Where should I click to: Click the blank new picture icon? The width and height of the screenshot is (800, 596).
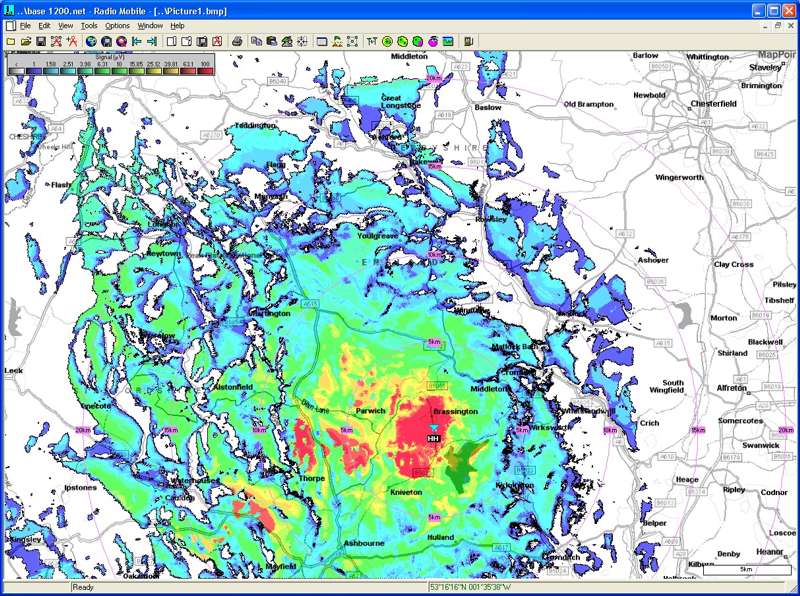pos(171,41)
